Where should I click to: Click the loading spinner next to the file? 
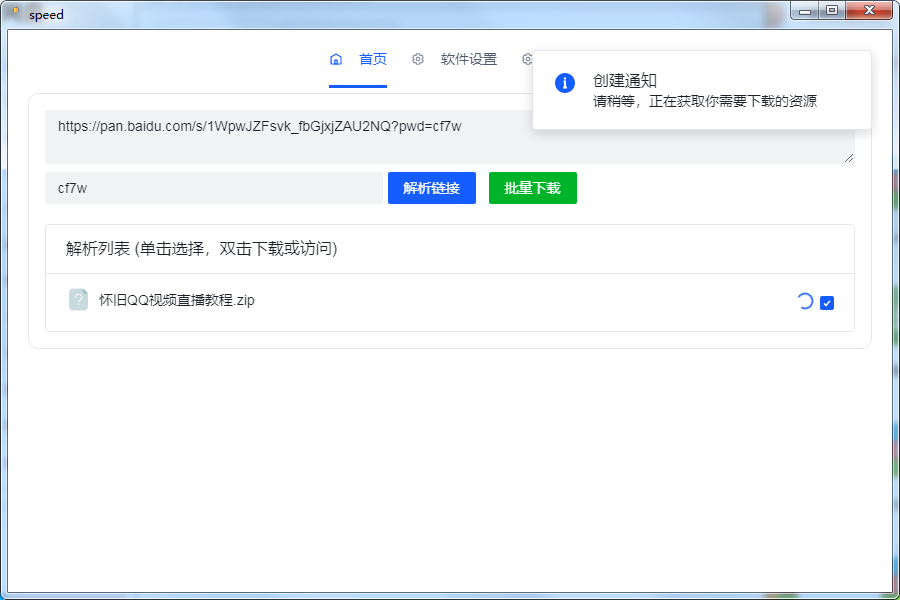coord(804,301)
